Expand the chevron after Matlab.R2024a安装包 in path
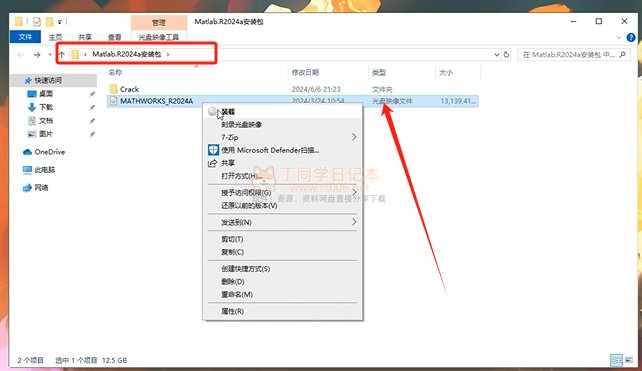The width and height of the screenshot is (642, 371). point(168,54)
